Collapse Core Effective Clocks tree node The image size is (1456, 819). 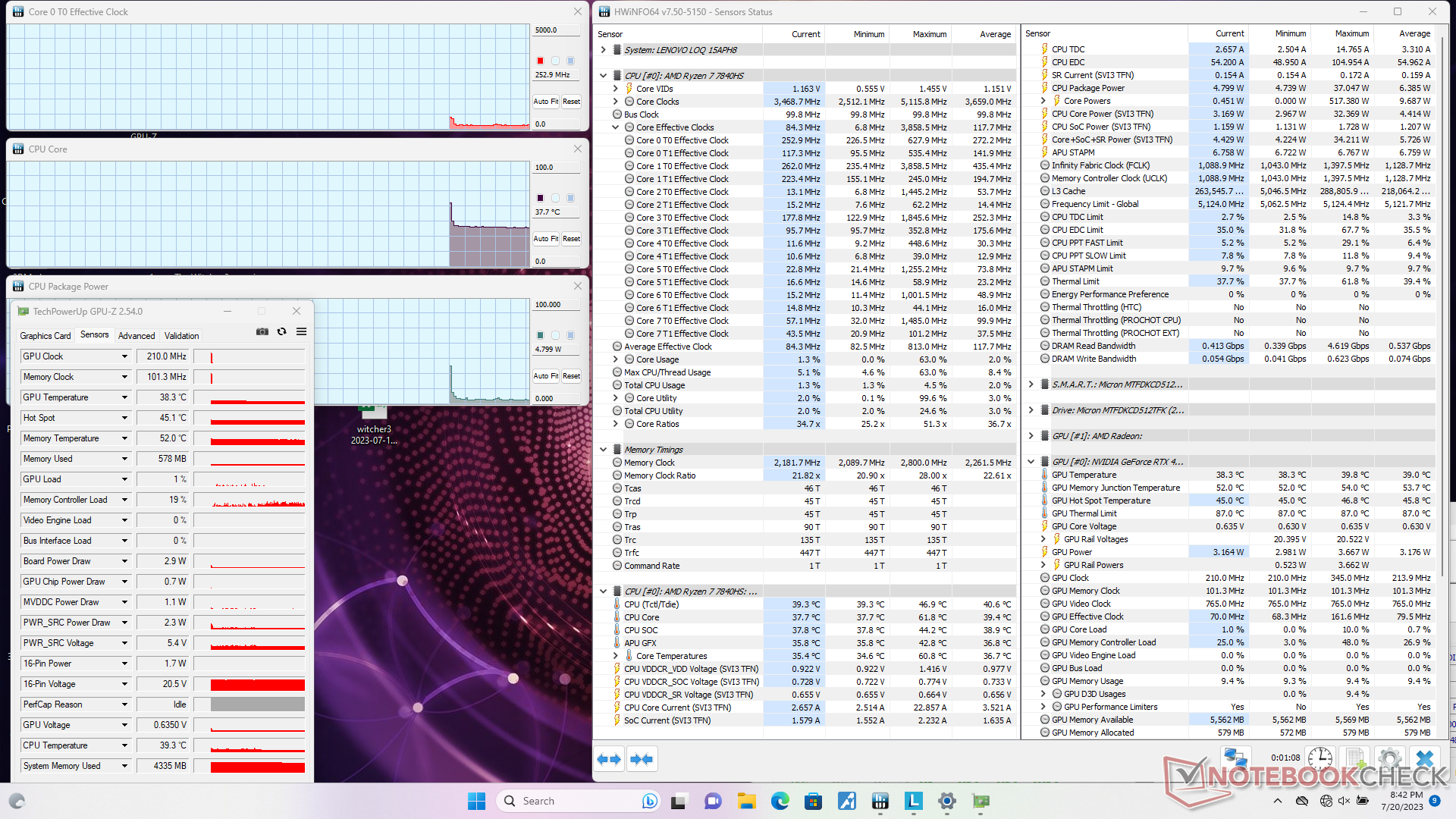pos(616,127)
